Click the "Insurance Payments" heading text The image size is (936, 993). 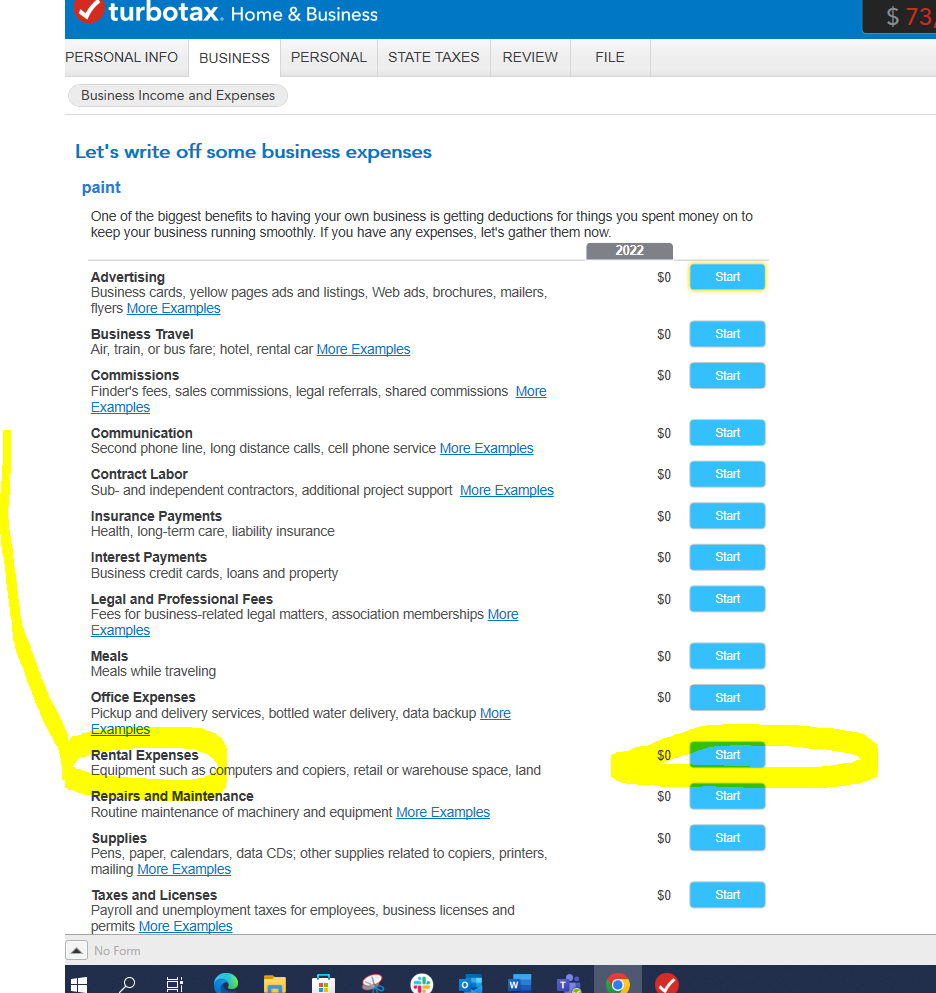coord(156,516)
